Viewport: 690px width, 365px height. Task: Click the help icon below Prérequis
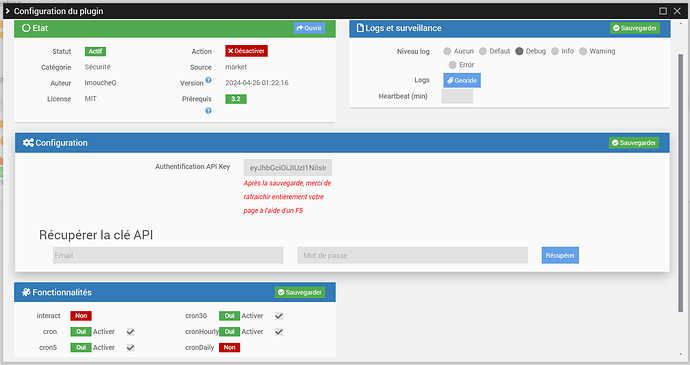[209, 111]
